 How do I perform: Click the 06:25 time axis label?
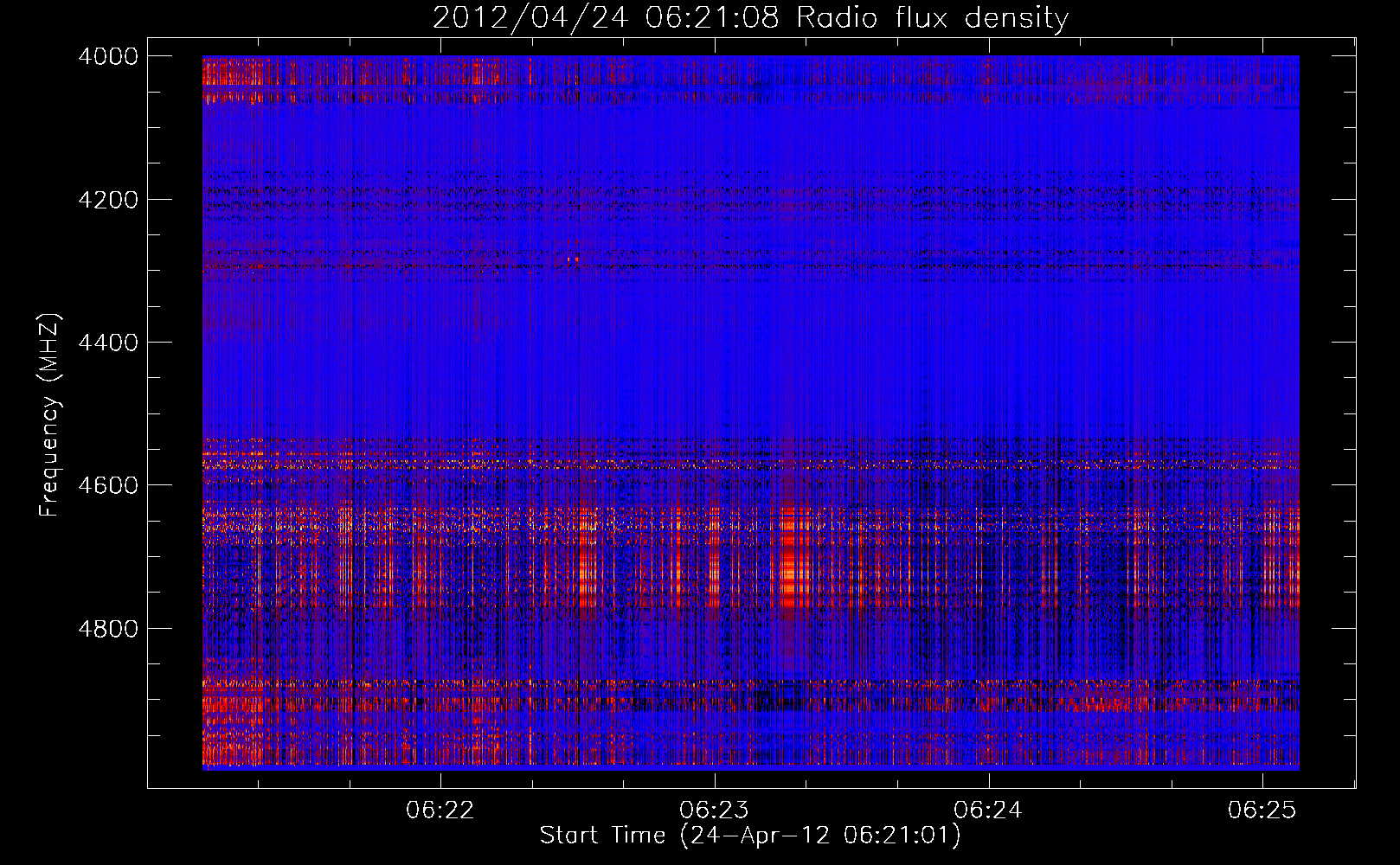tap(1262, 811)
